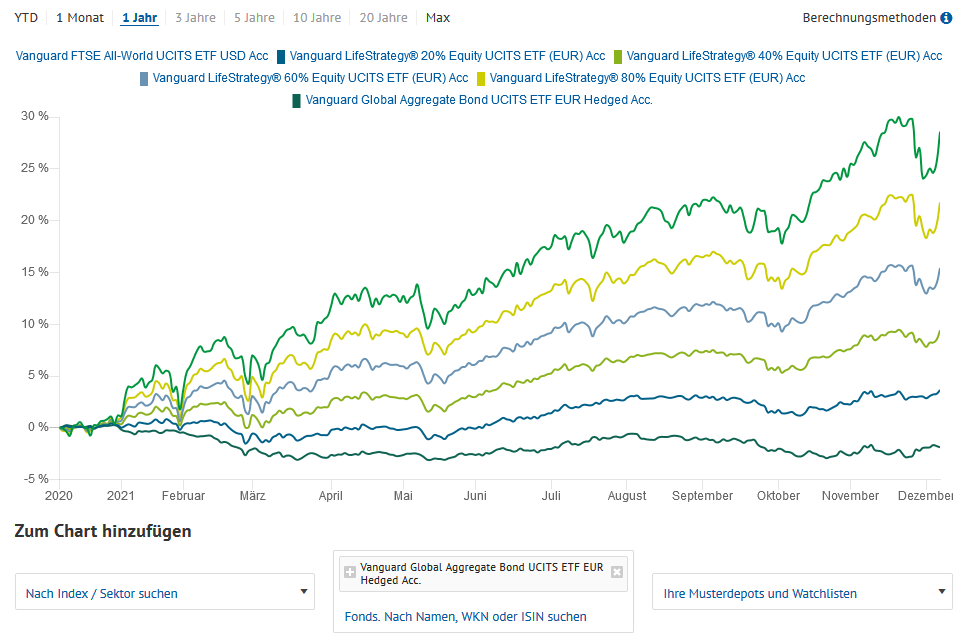Image resolution: width=962 pixels, height=633 pixels.
Task: Click the Berechnungsmethoden info icon
Action: 946,18
